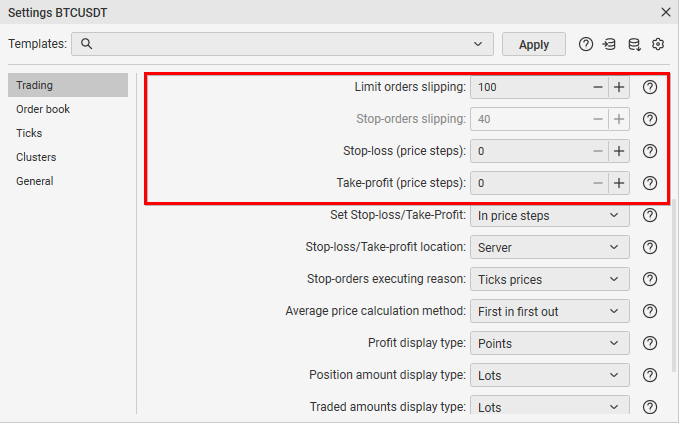Click the export template database icon
The height and width of the screenshot is (423, 679).
[x=634, y=44]
